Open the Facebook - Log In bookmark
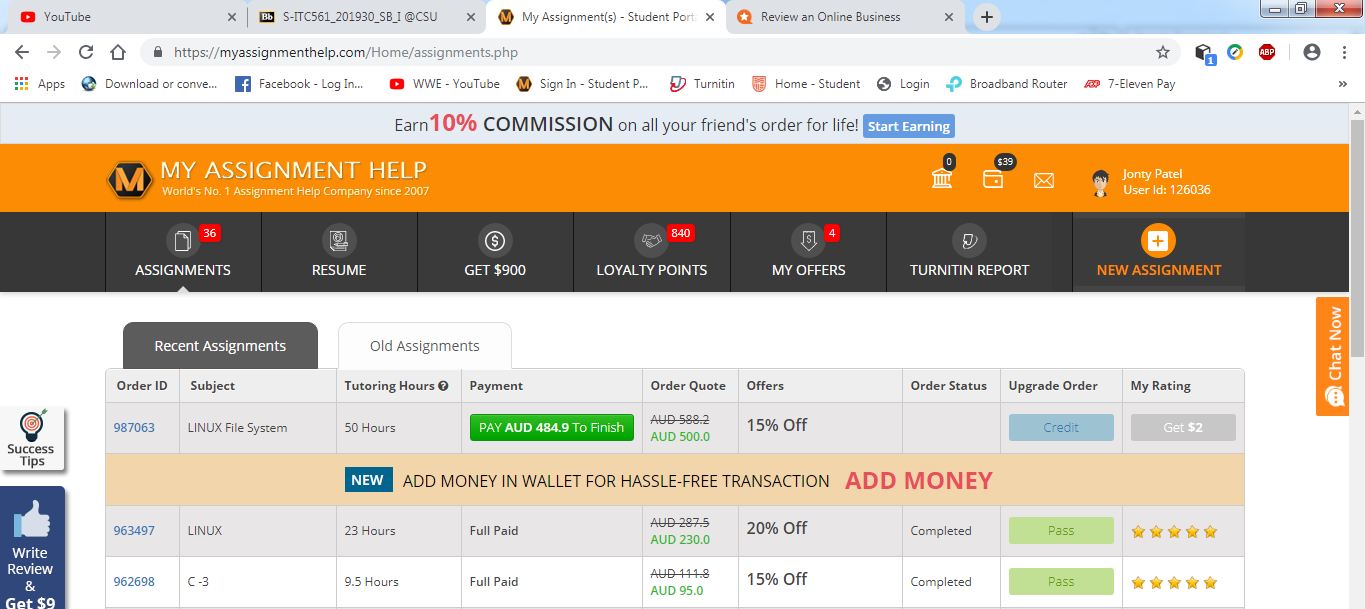Viewport: 1365px width, 609px height. click(x=300, y=84)
